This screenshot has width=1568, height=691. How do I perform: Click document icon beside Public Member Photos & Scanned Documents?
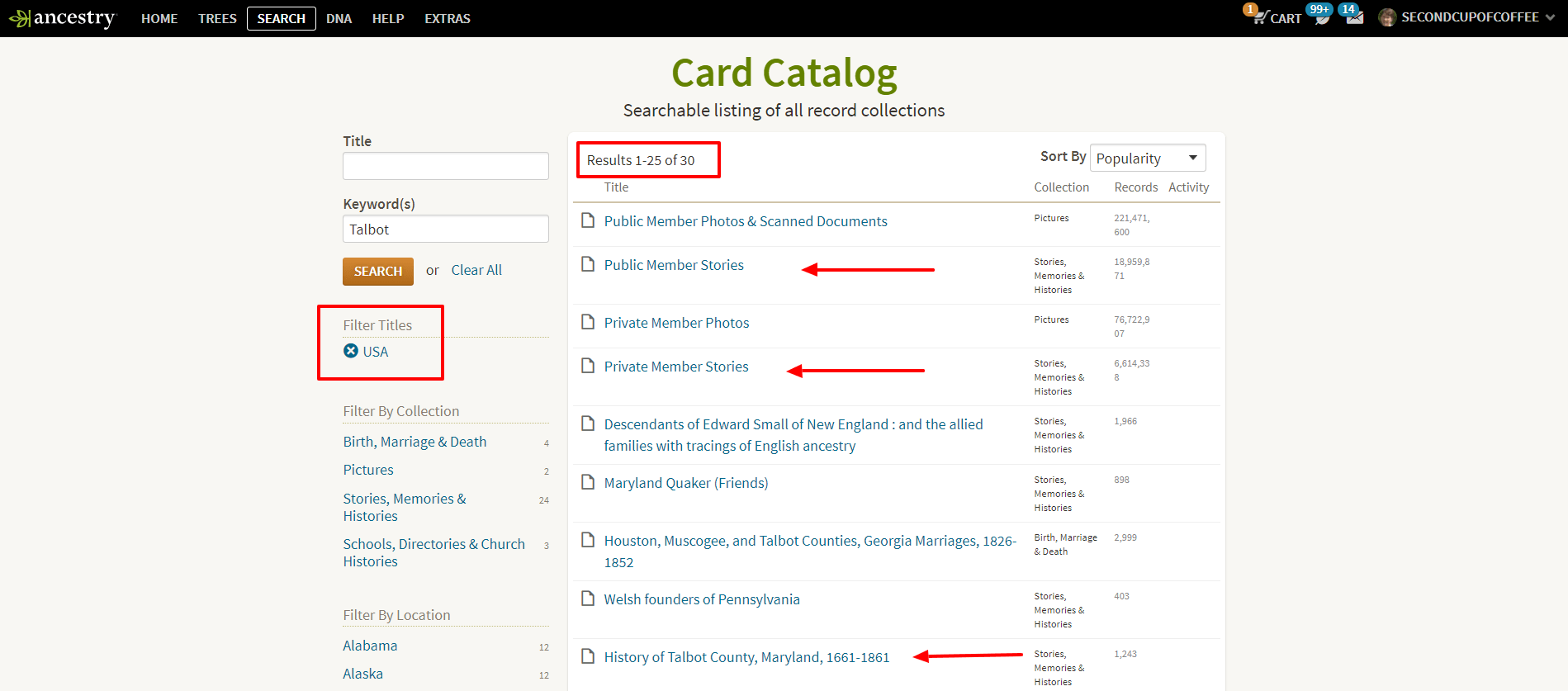point(588,220)
